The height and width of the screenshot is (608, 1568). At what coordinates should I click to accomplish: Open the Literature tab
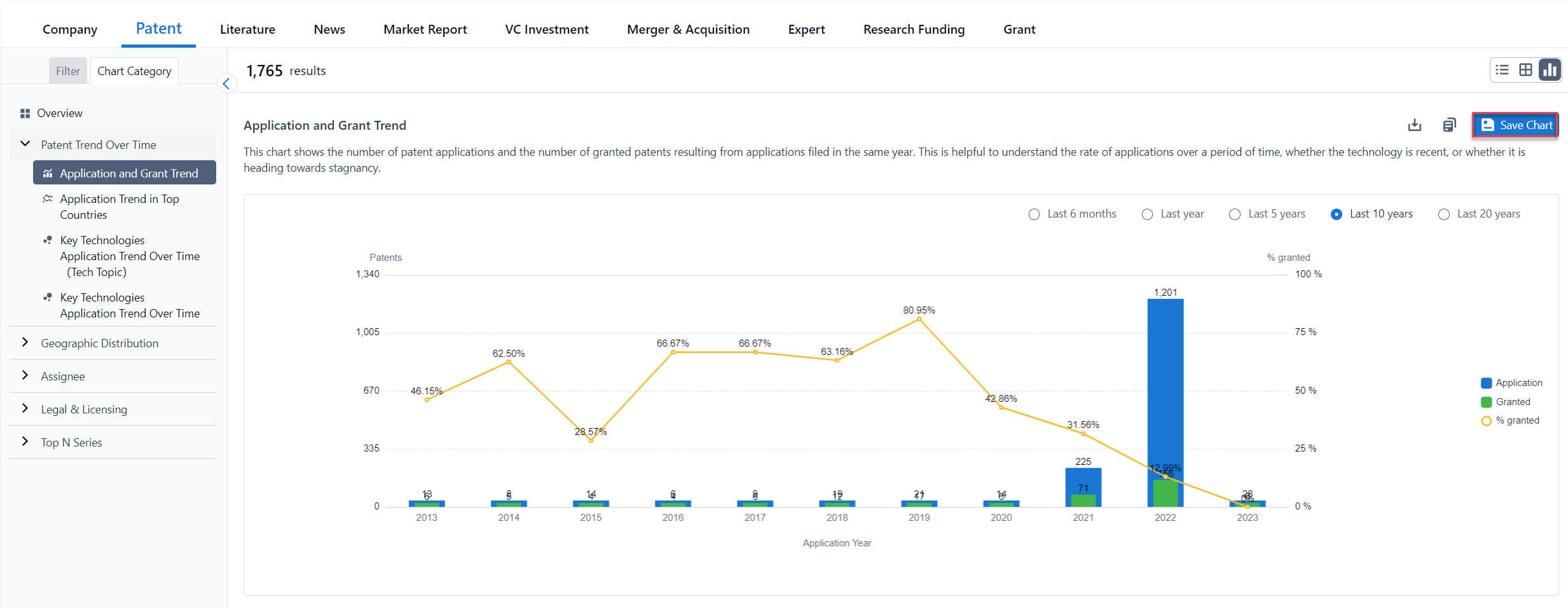[247, 29]
